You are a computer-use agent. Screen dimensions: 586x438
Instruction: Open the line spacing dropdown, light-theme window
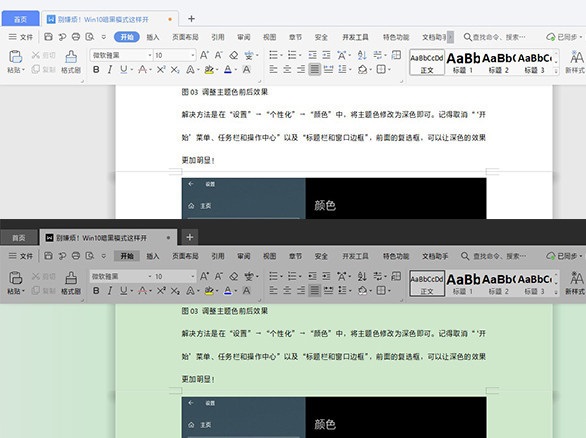350,70
